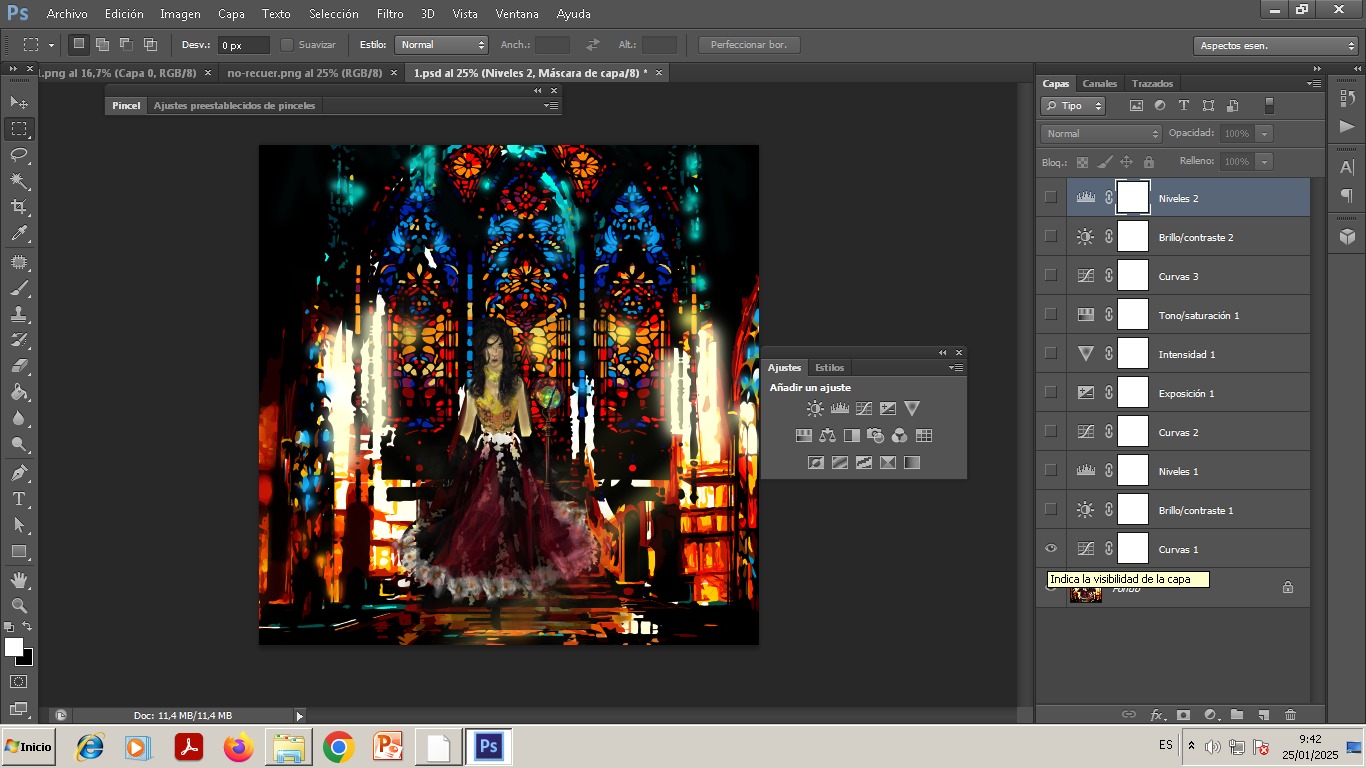1366x768 pixels.
Task: Hide the Curvas 1 layer
Action: [1051, 548]
